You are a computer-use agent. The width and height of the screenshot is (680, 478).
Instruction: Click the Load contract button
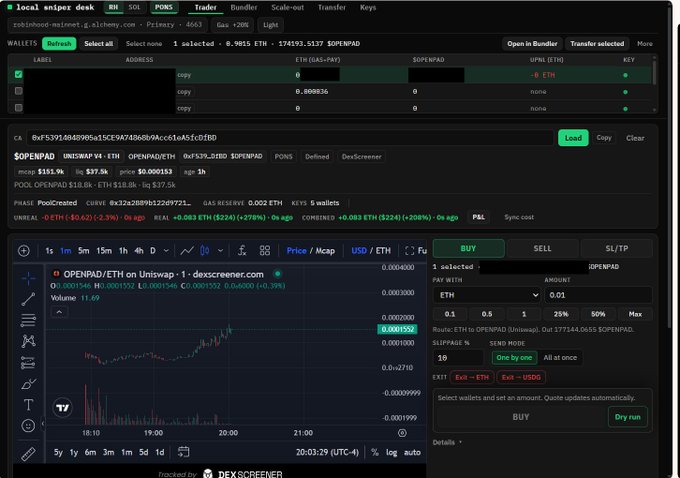573,138
